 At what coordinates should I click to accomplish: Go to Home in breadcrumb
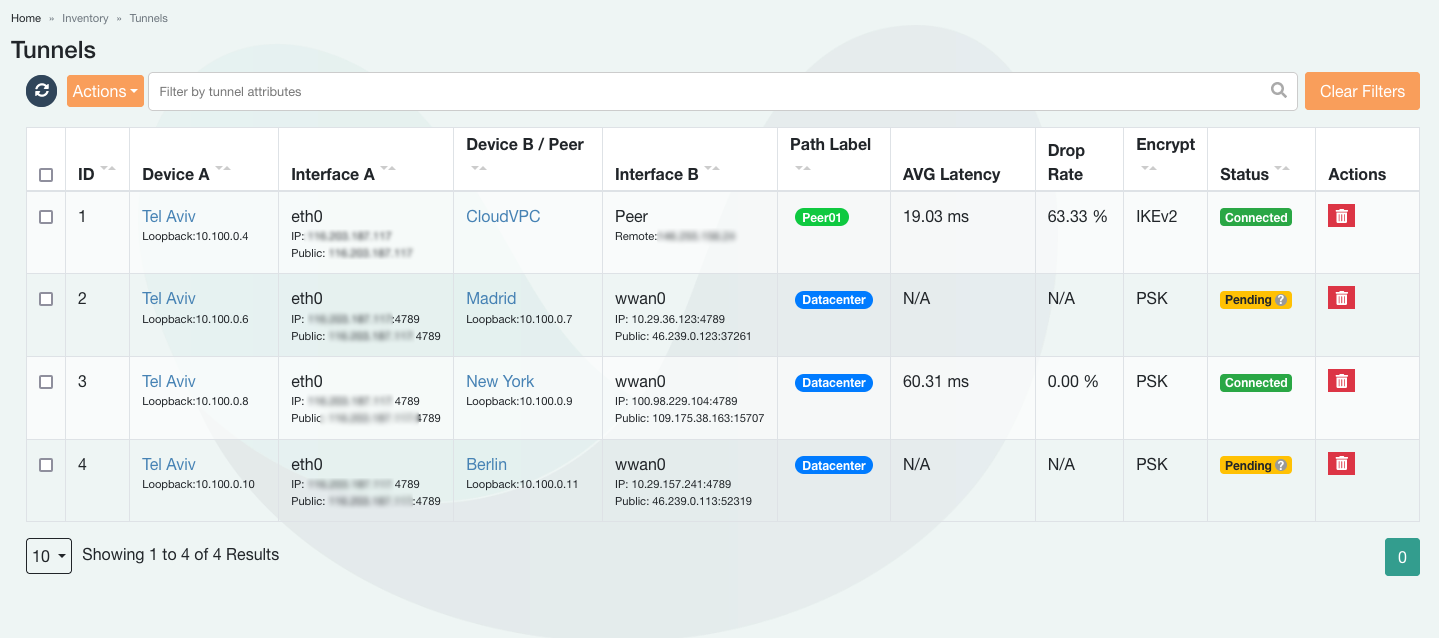(x=26, y=18)
